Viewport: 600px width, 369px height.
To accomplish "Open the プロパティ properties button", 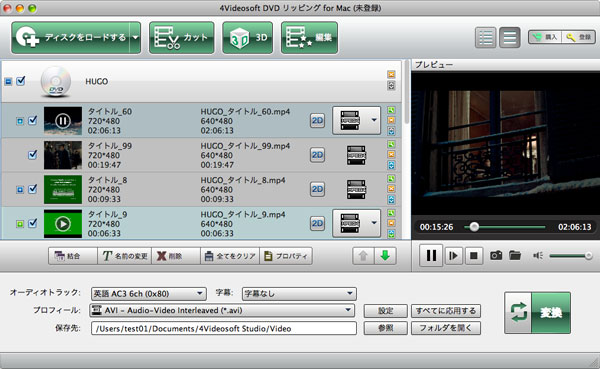I will point(286,256).
